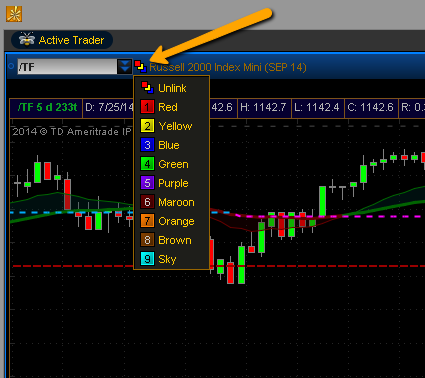This screenshot has width=425, height=378.
Task: Click the /TF symbol input field
Action: [67, 67]
